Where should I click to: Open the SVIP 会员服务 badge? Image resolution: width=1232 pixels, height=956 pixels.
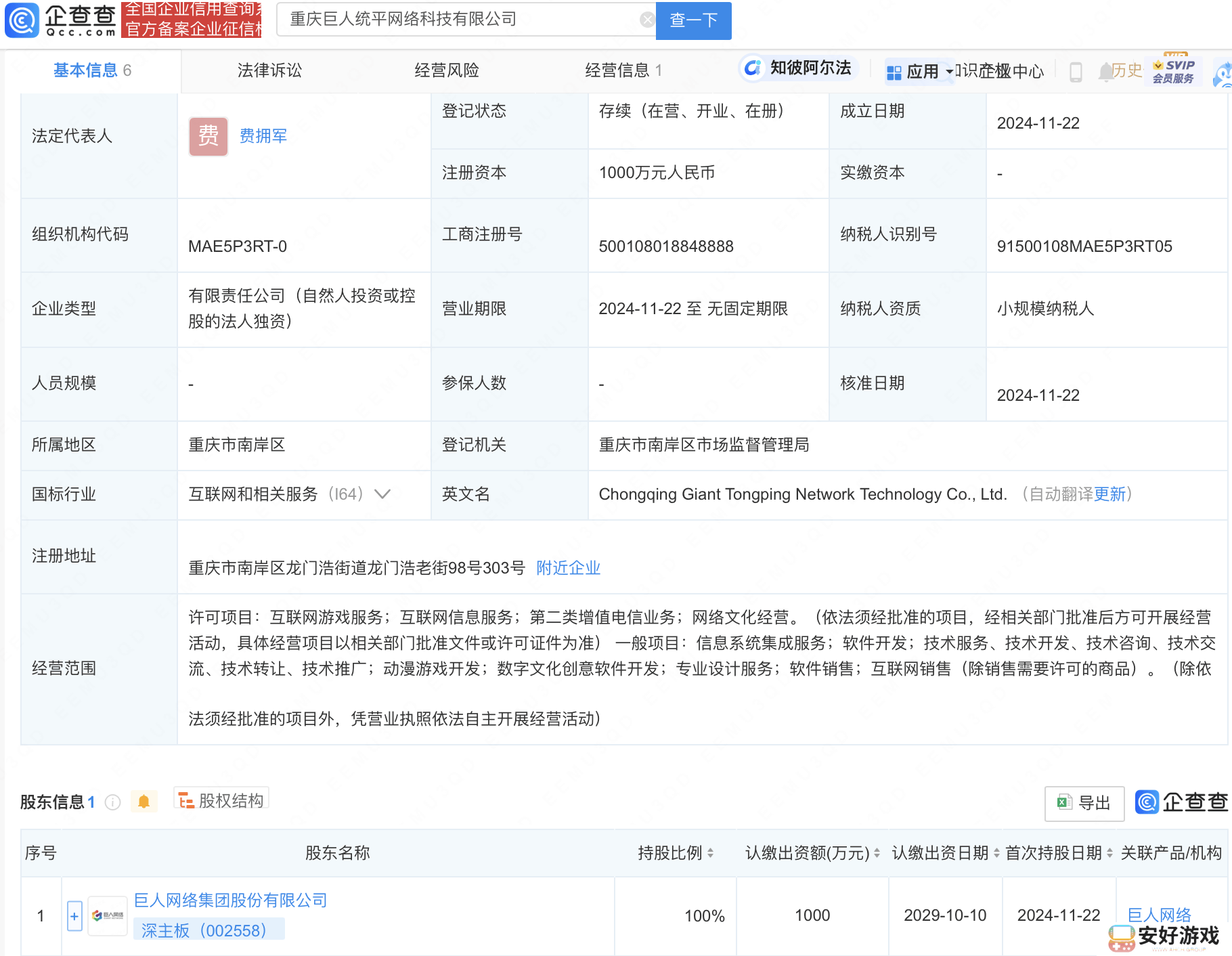(x=1174, y=71)
